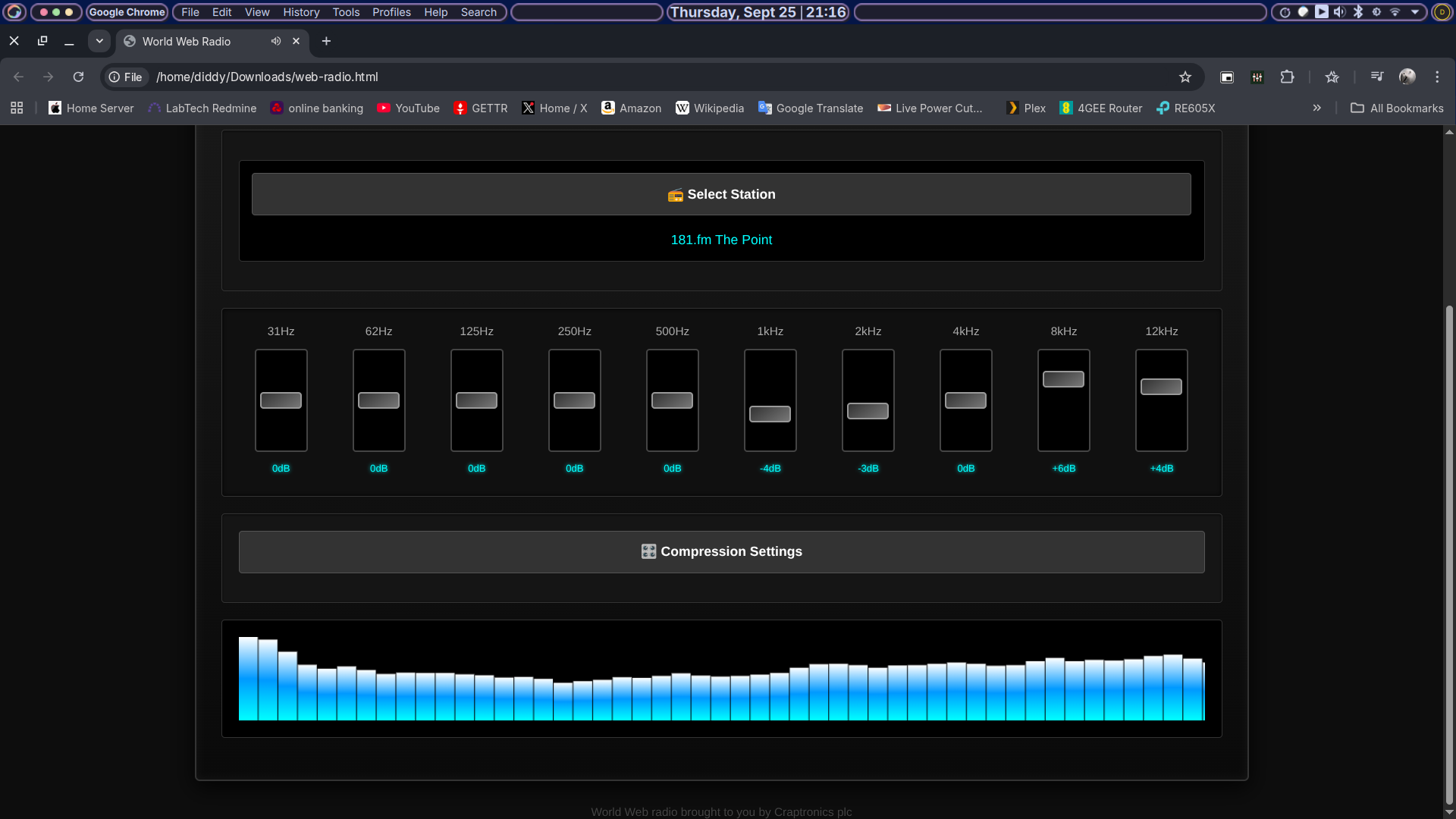This screenshot has height=819, width=1456.
Task: Click the page reload icon
Action: 78,77
